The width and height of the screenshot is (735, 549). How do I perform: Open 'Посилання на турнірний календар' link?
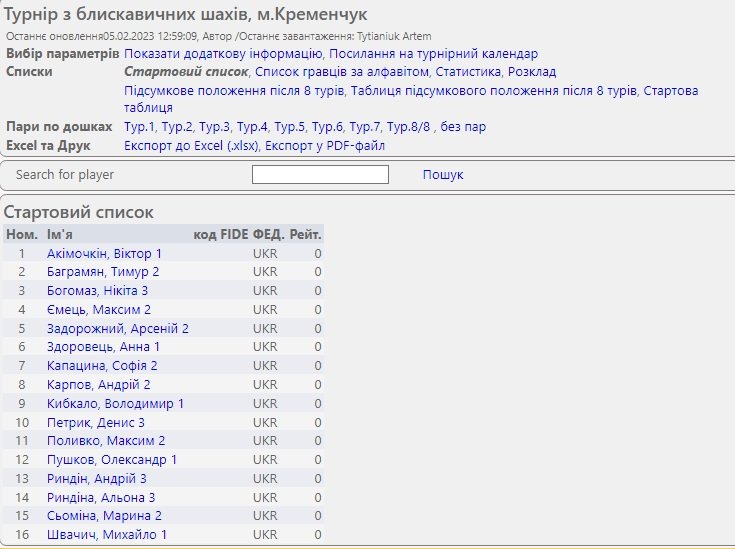[x=433, y=54]
